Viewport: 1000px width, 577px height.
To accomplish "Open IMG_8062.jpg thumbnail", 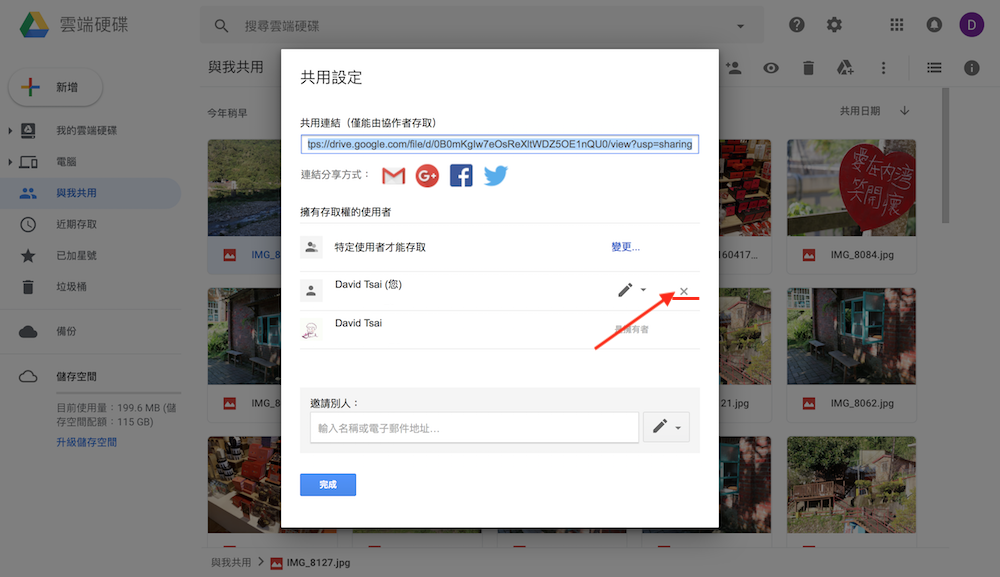I will coord(851,336).
